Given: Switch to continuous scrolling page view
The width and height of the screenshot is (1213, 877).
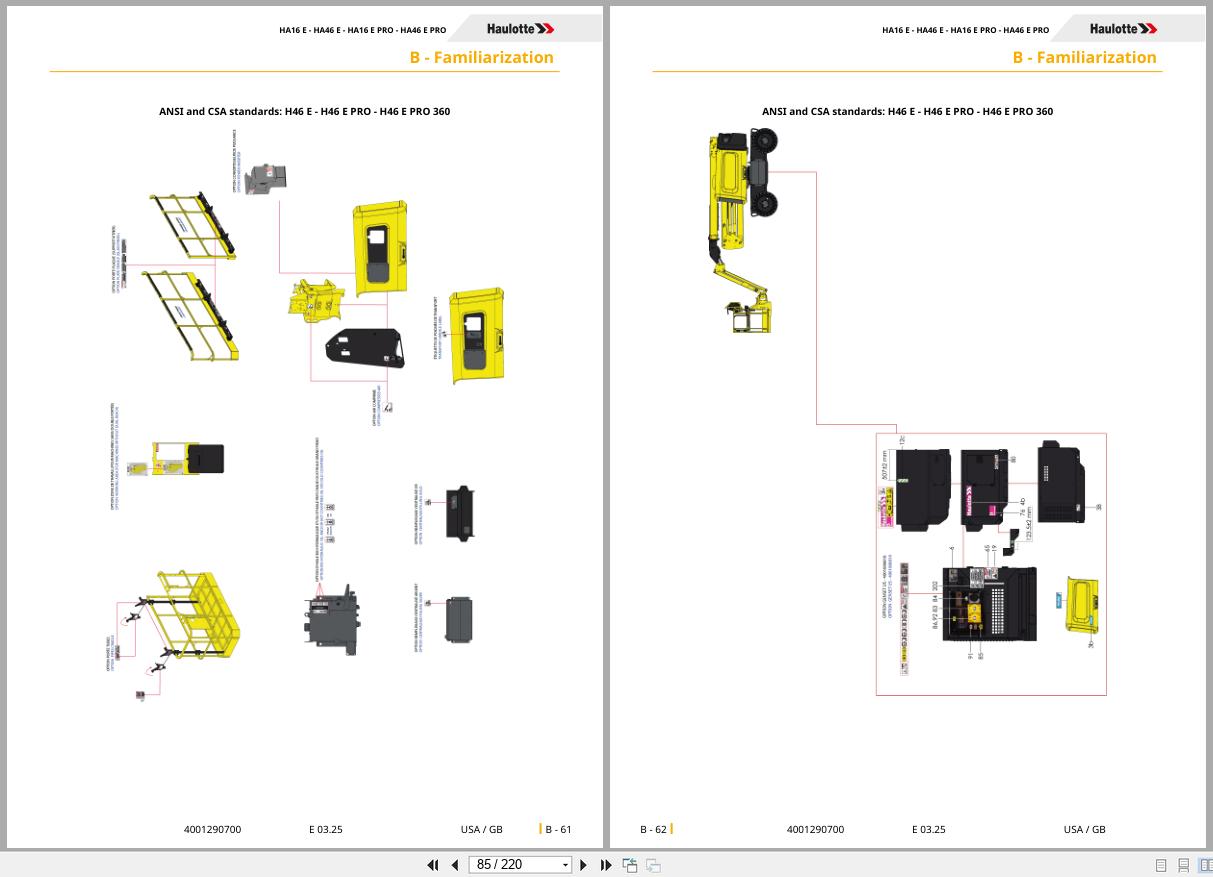Looking at the screenshot, I should point(1184,865).
